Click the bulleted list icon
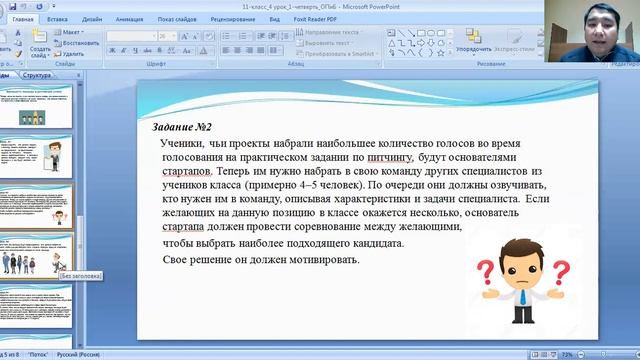Screen dimensions: 640x360 pyautogui.click(x=226, y=36)
